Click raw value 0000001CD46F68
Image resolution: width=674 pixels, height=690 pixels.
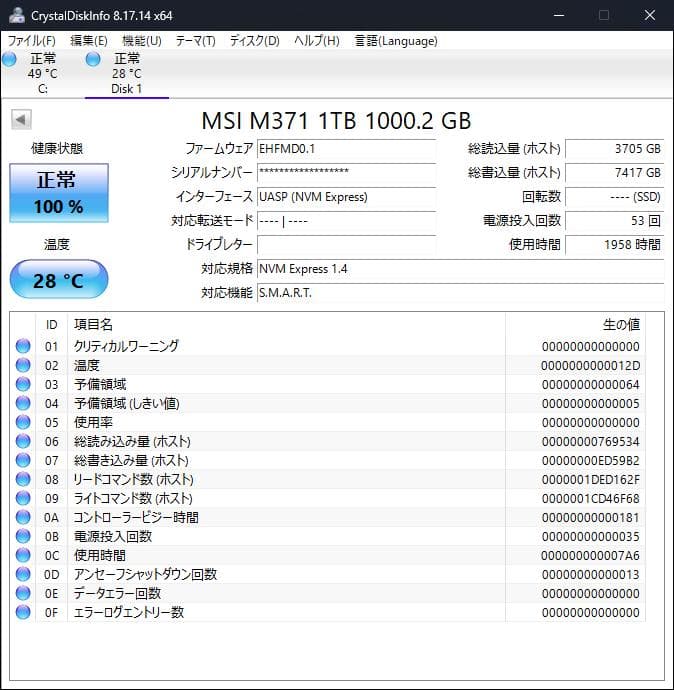click(590, 499)
